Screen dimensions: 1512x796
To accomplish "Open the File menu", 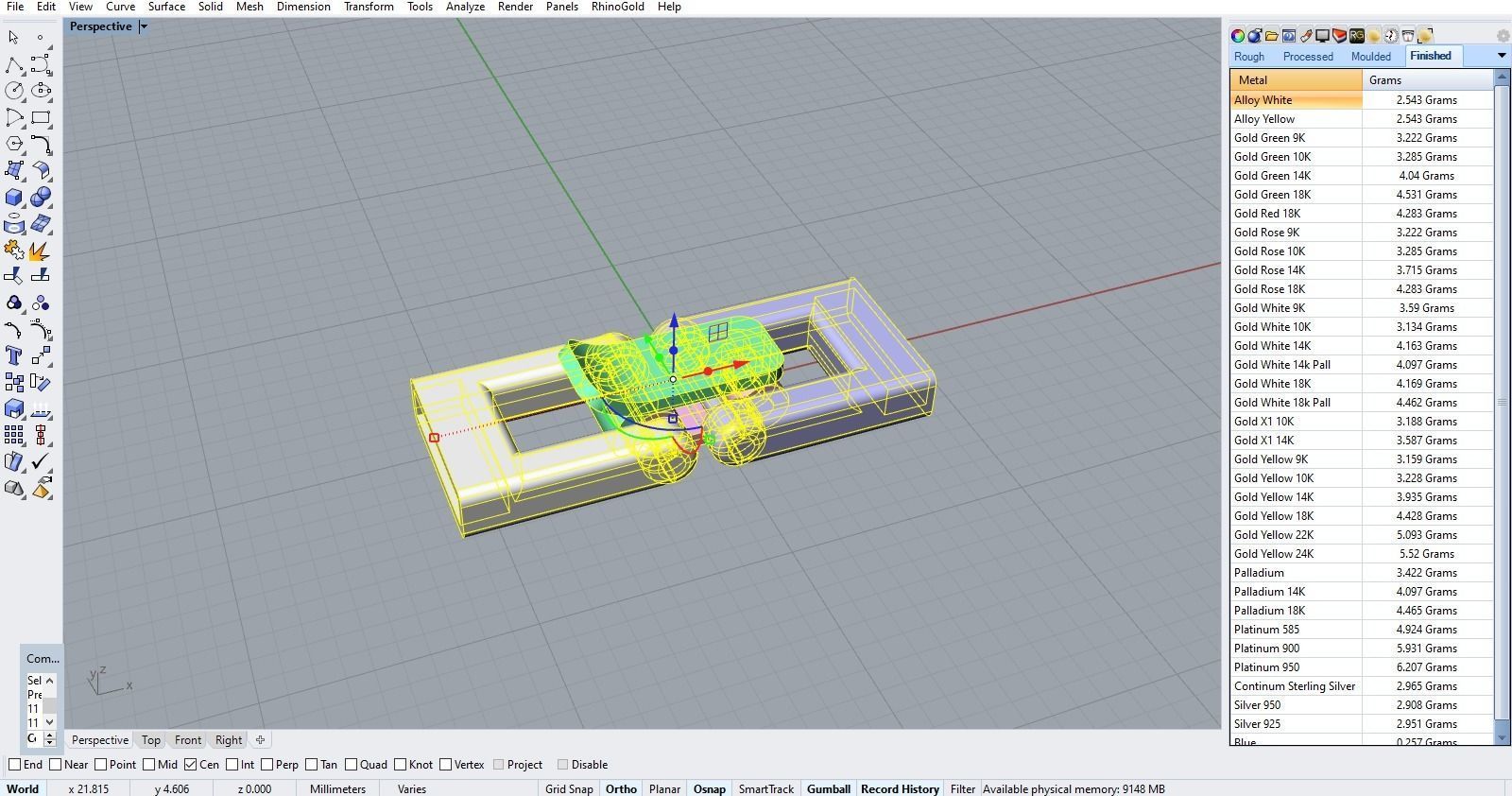I will (x=15, y=7).
